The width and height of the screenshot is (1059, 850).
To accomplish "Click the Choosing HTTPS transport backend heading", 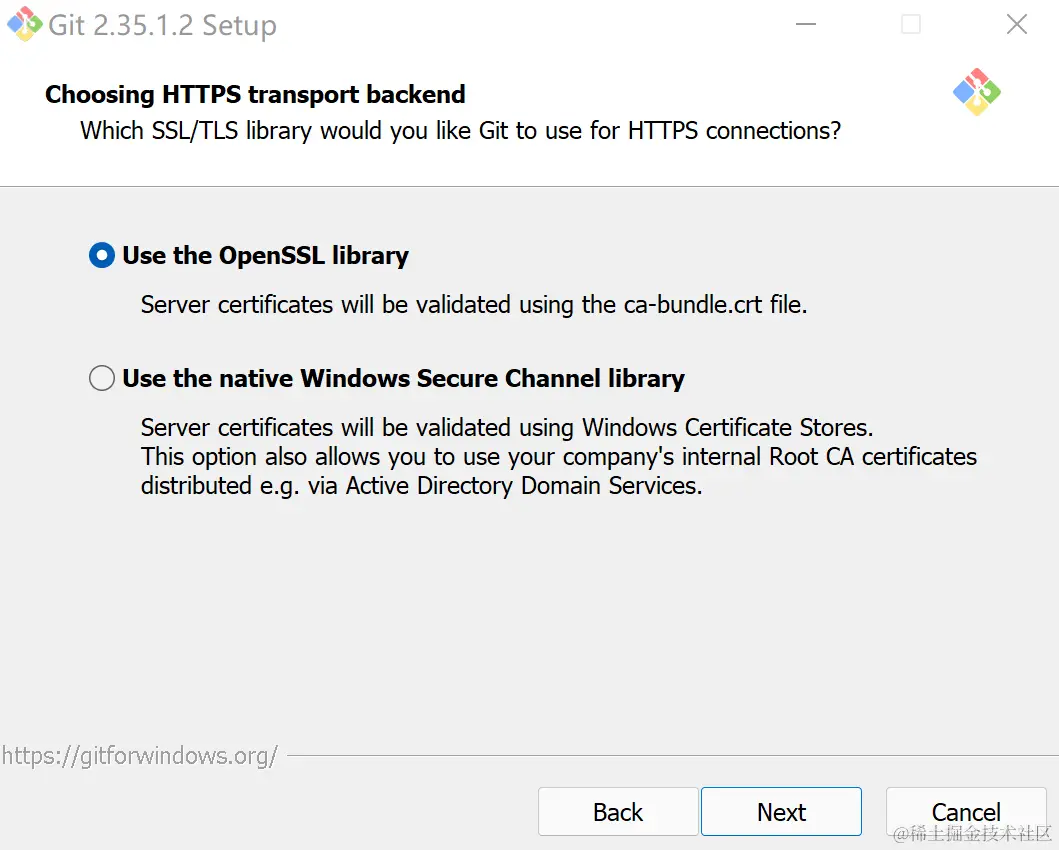I will [x=255, y=95].
